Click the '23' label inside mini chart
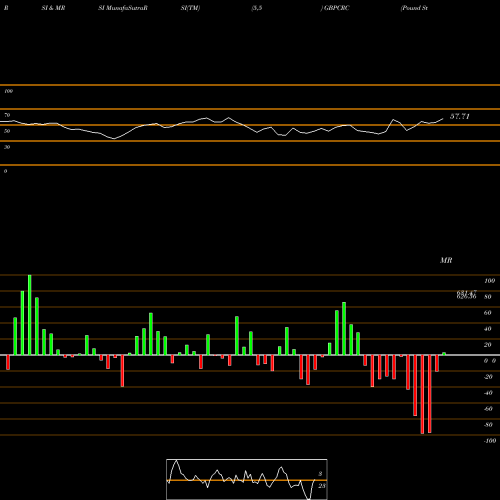This screenshot has width=500, height=500. pos(322,486)
